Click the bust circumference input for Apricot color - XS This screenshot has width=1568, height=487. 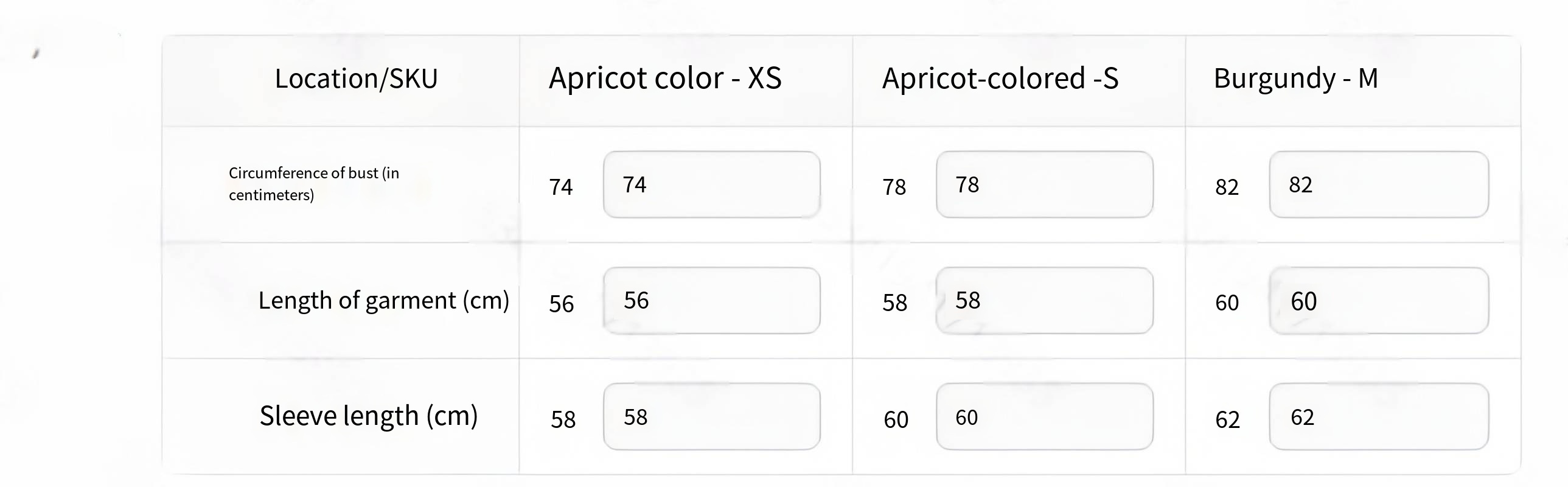pos(711,184)
